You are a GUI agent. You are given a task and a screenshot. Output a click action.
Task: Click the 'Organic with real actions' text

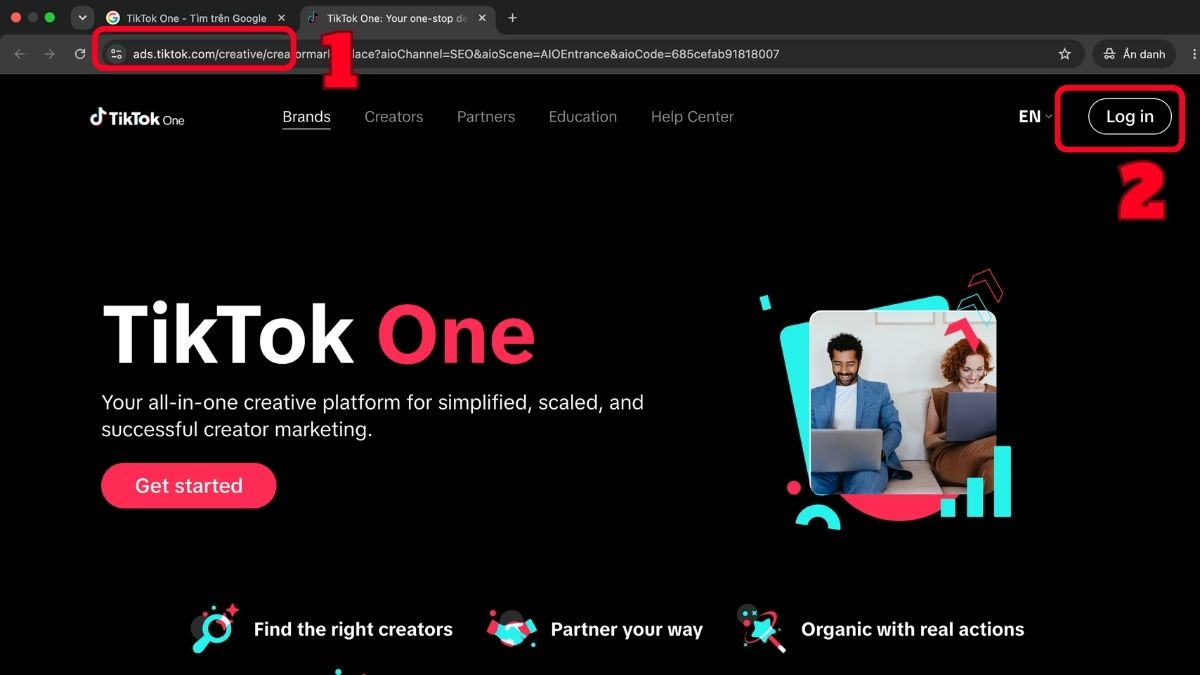913,629
